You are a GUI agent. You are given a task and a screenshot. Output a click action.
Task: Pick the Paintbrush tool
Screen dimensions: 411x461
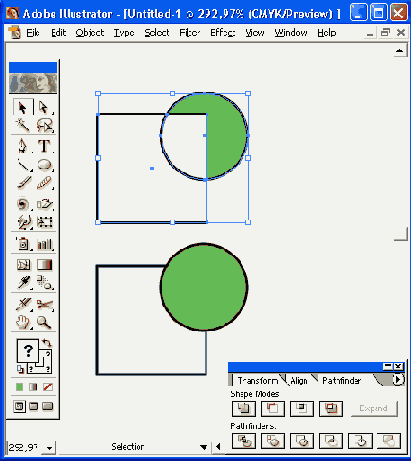point(23,183)
